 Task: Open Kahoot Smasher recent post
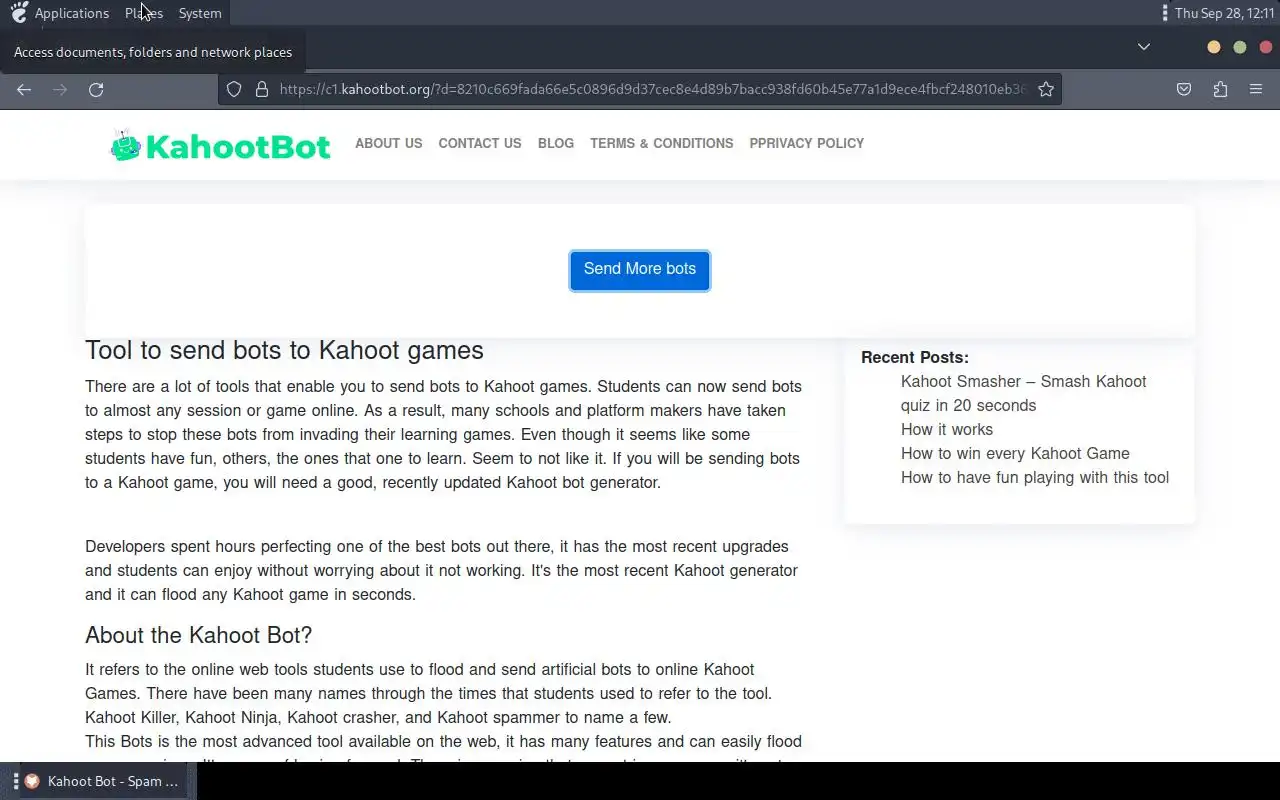(x=1023, y=393)
